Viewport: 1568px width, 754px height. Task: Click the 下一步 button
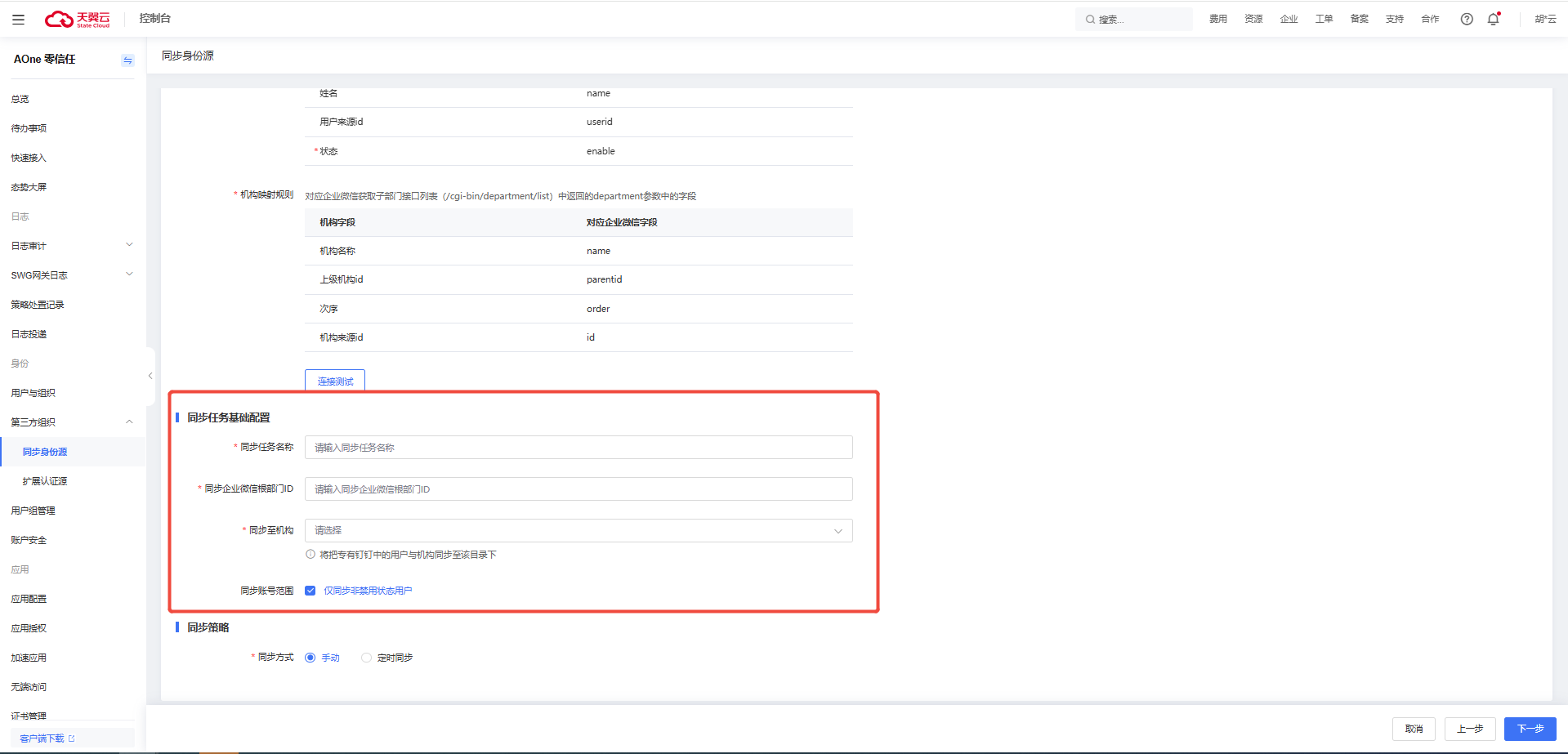(1530, 729)
